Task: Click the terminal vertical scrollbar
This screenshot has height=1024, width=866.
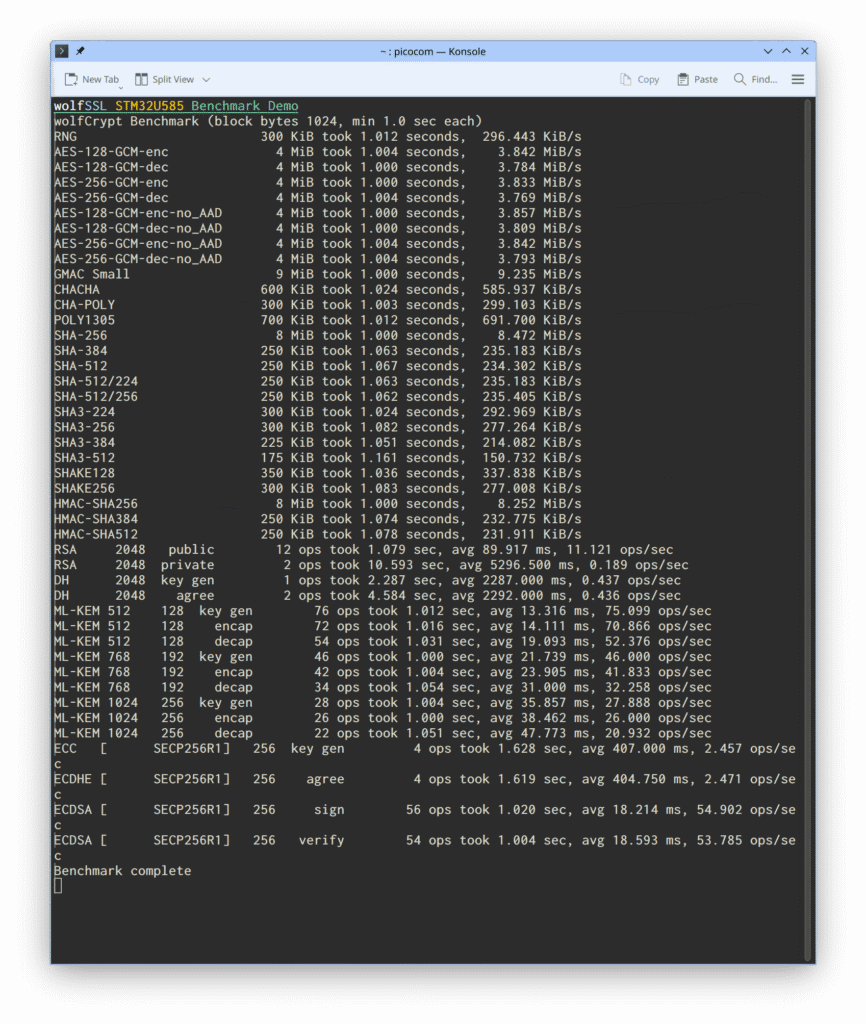Action: click(807, 500)
